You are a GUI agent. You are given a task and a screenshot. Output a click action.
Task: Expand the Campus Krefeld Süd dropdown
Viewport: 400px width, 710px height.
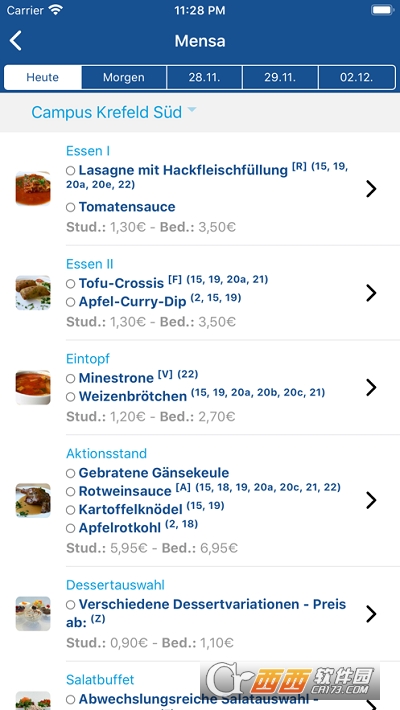pos(114,112)
